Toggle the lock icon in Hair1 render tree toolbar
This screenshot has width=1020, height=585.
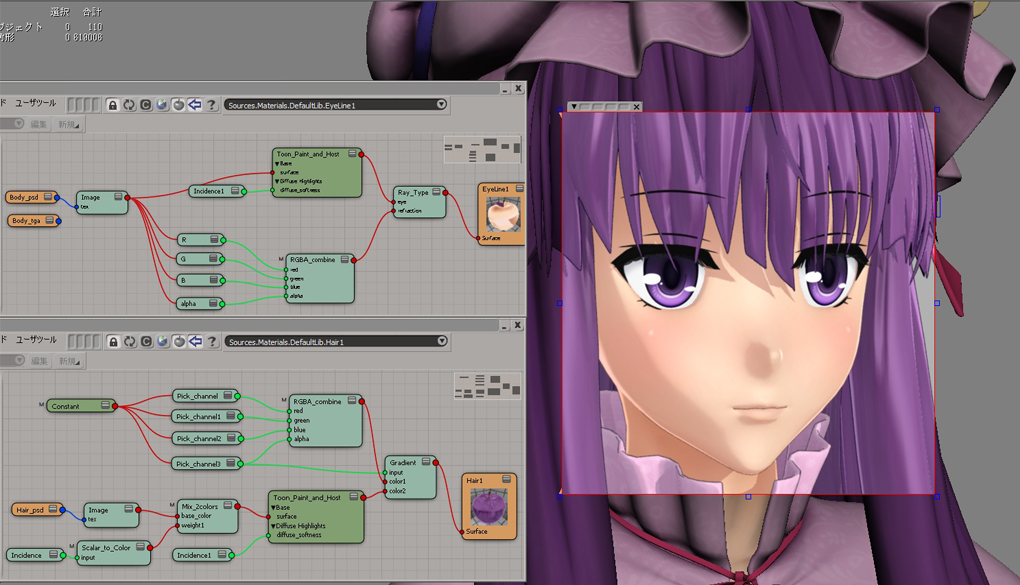tap(113, 342)
